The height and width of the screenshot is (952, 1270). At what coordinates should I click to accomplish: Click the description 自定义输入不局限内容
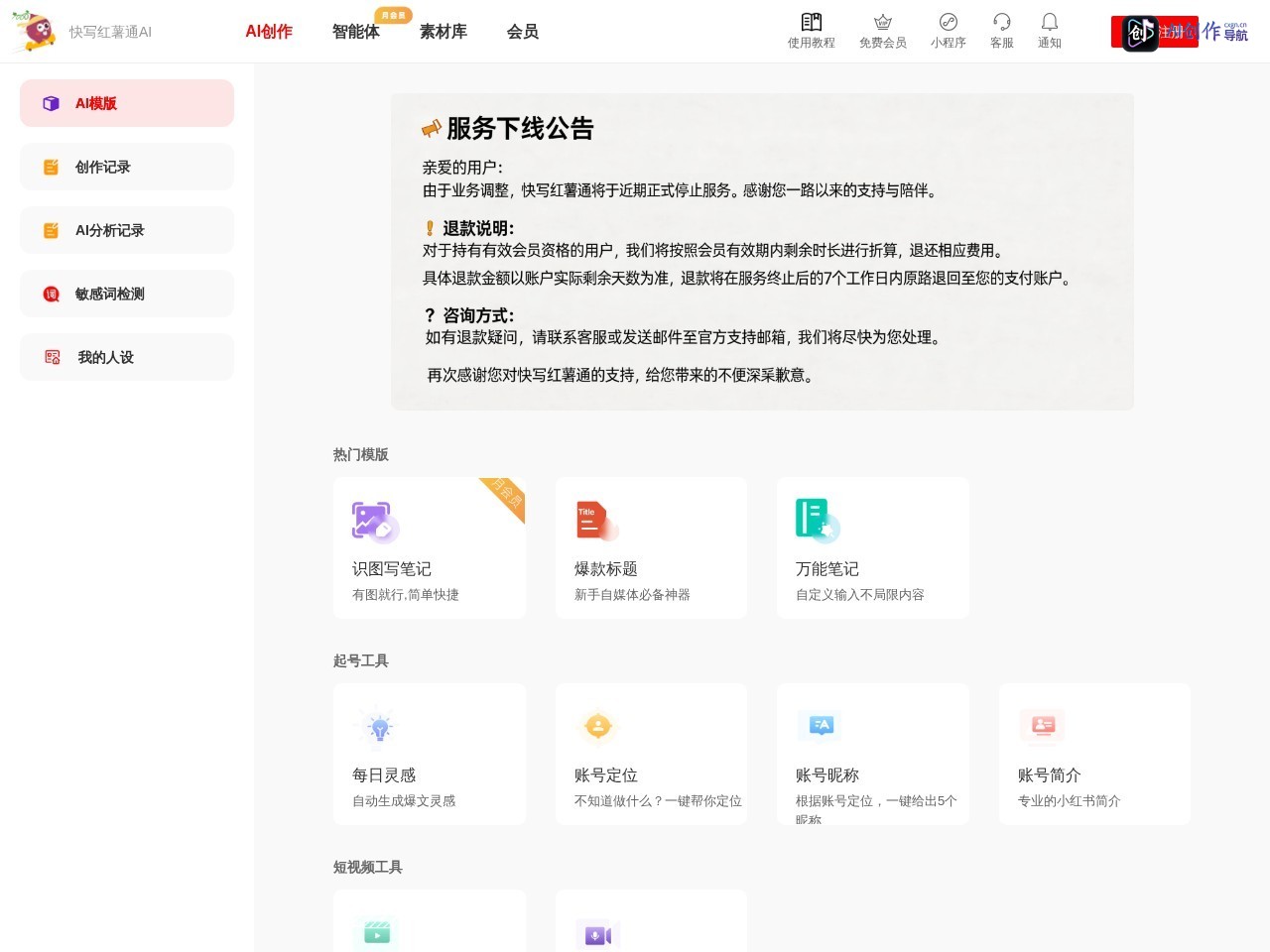coord(860,595)
